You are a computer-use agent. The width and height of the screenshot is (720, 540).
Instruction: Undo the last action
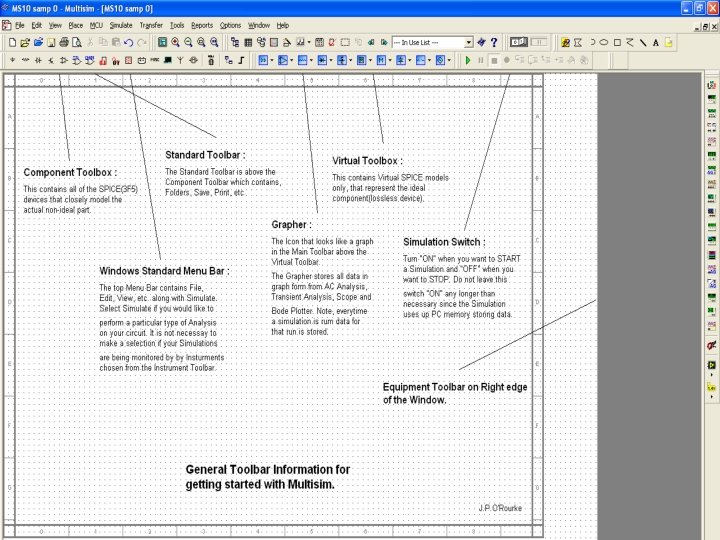(x=129, y=43)
